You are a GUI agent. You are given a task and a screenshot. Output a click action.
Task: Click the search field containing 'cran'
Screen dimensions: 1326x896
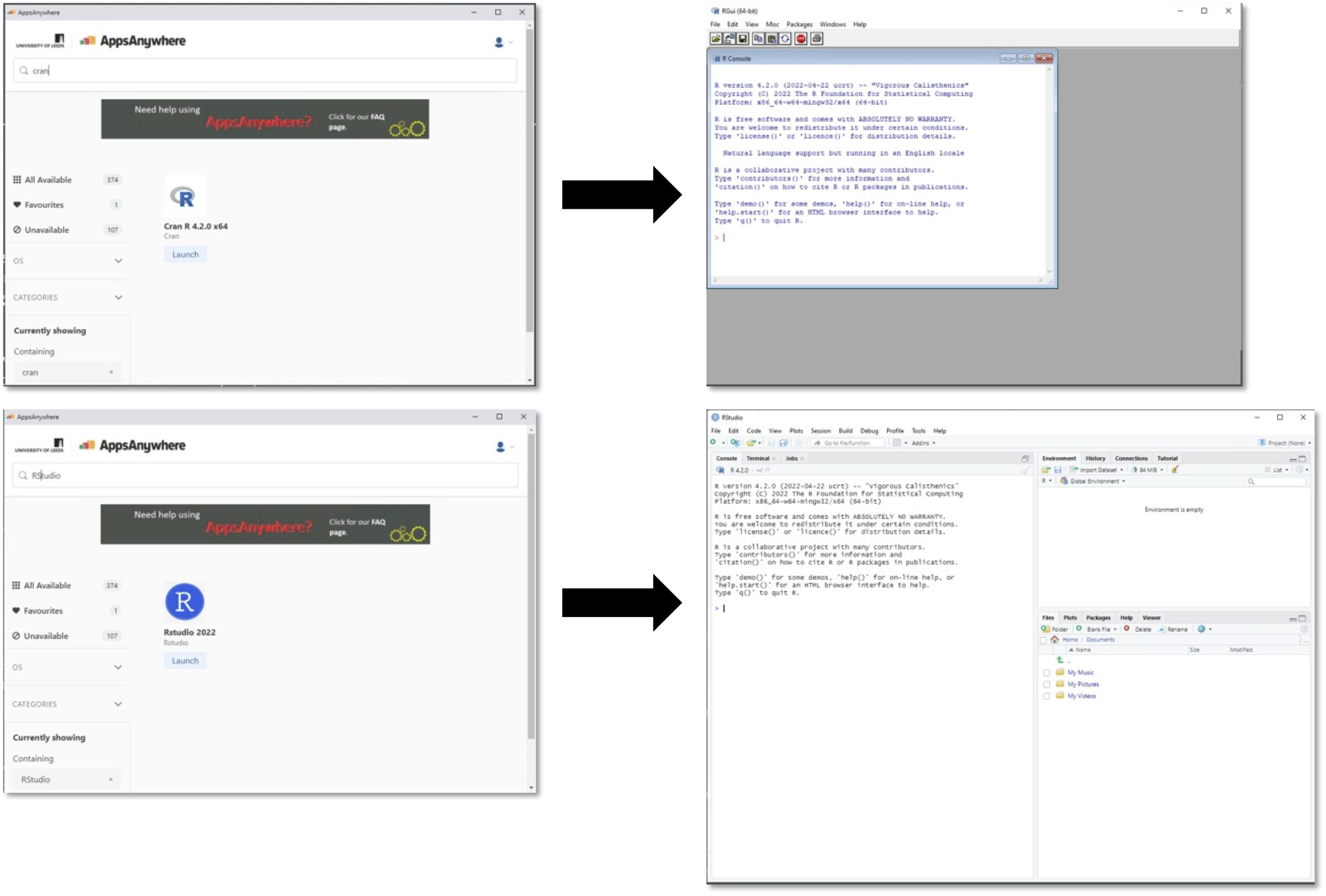[x=266, y=71]
